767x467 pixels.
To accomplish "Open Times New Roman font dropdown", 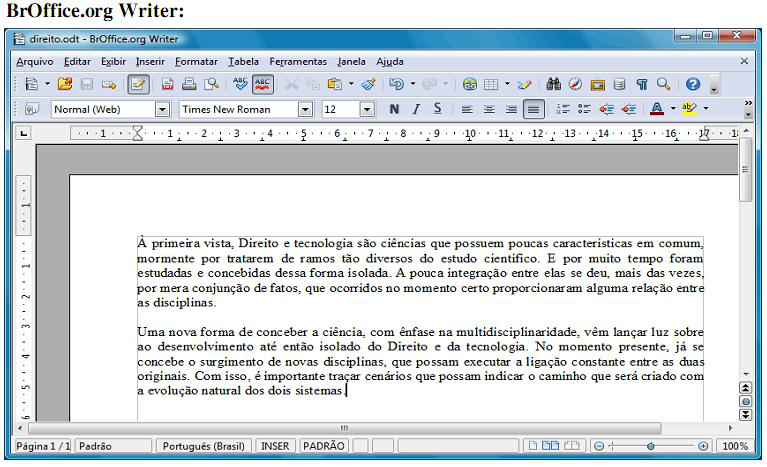I will 306,110.
